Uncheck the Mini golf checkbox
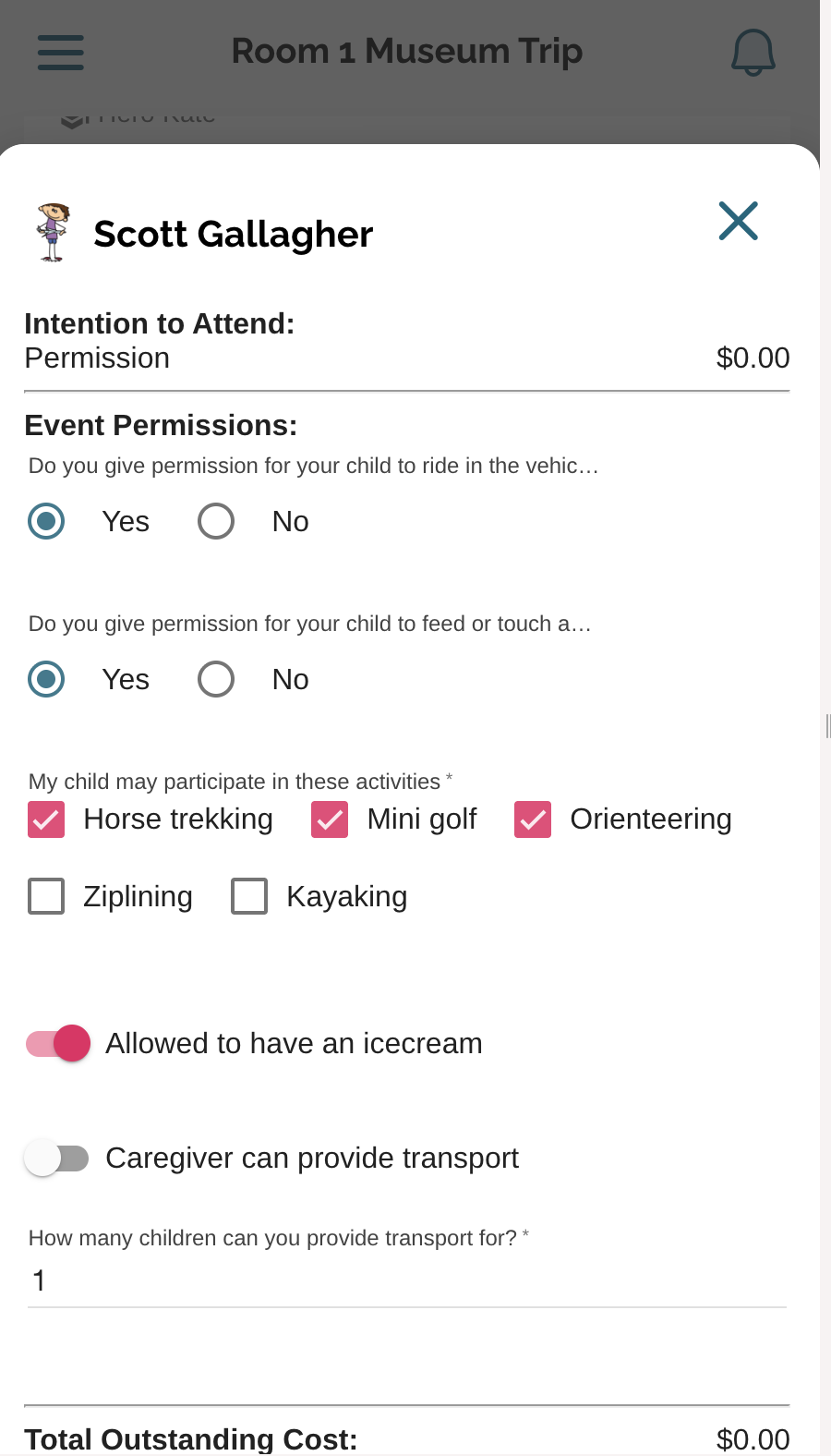 [x=330, y=819]
